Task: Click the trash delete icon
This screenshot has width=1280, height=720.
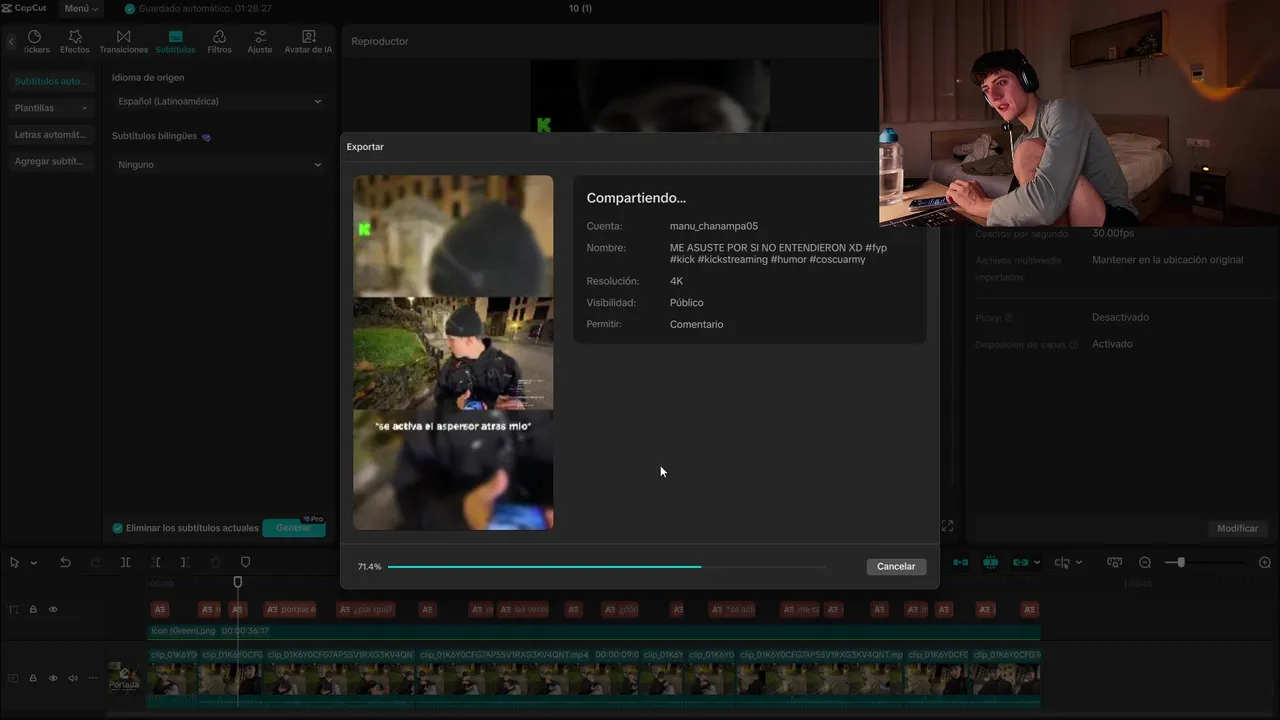Action: (x=215, y=563)
